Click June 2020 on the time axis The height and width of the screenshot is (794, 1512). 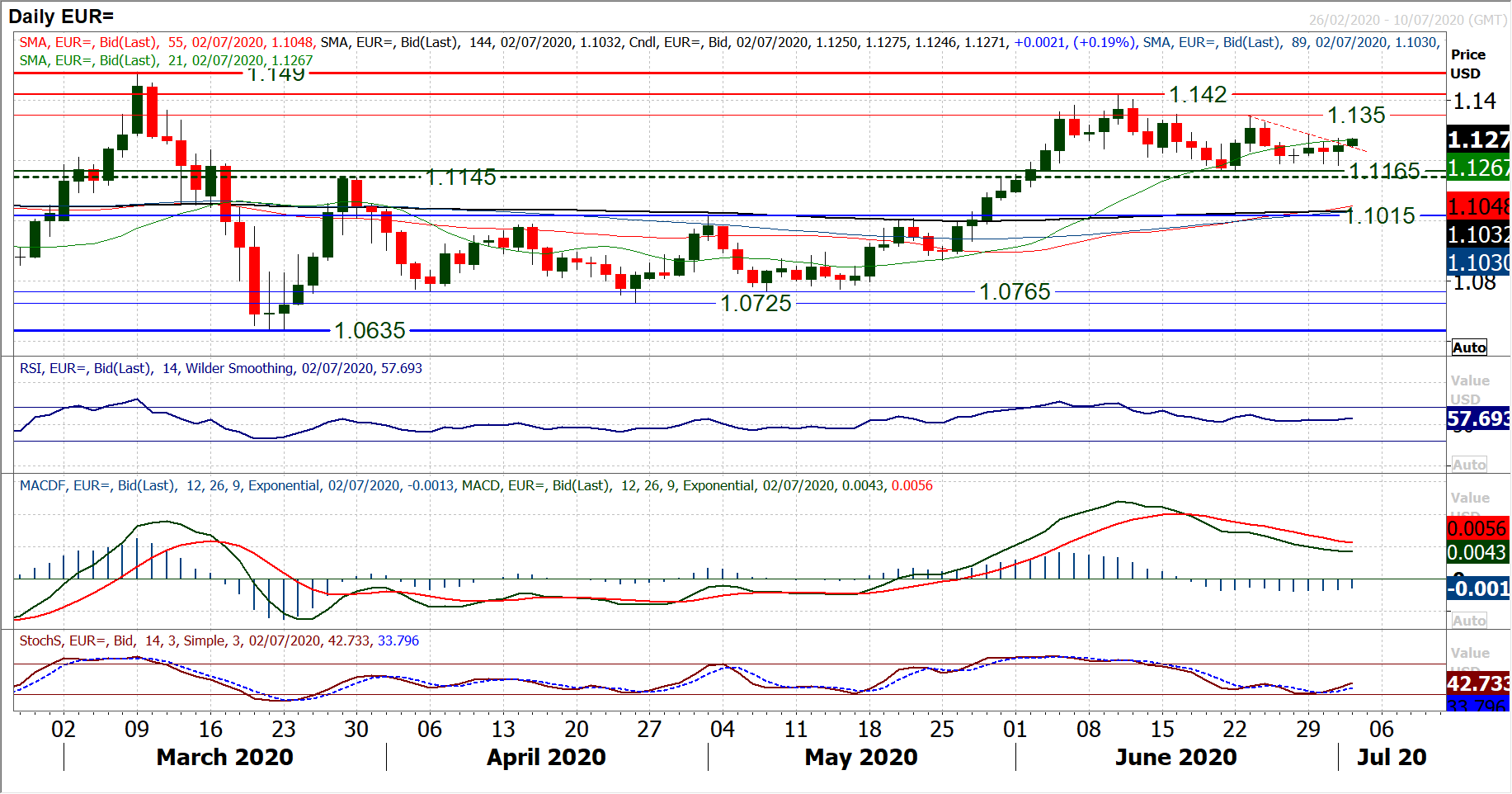coord(1175,757)
